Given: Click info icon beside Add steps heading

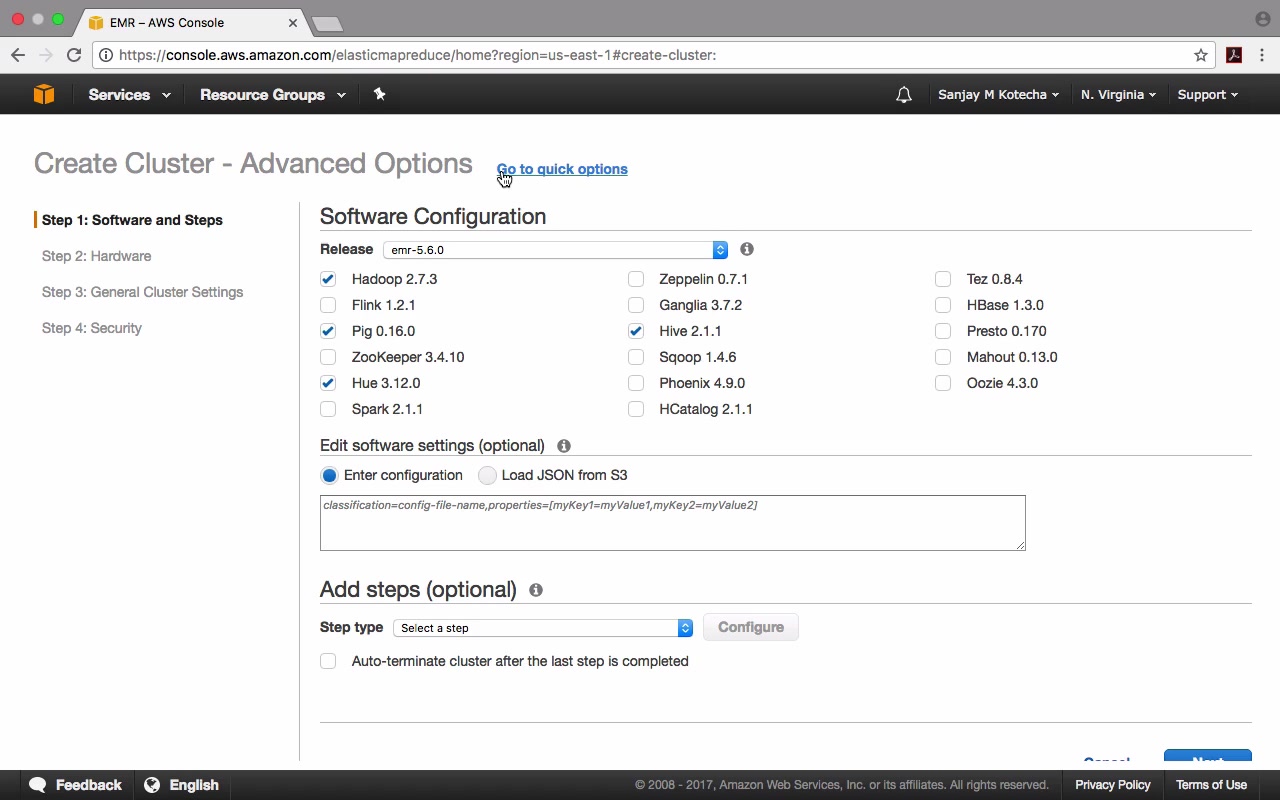Looking at the screenshot, I should 536,590.
